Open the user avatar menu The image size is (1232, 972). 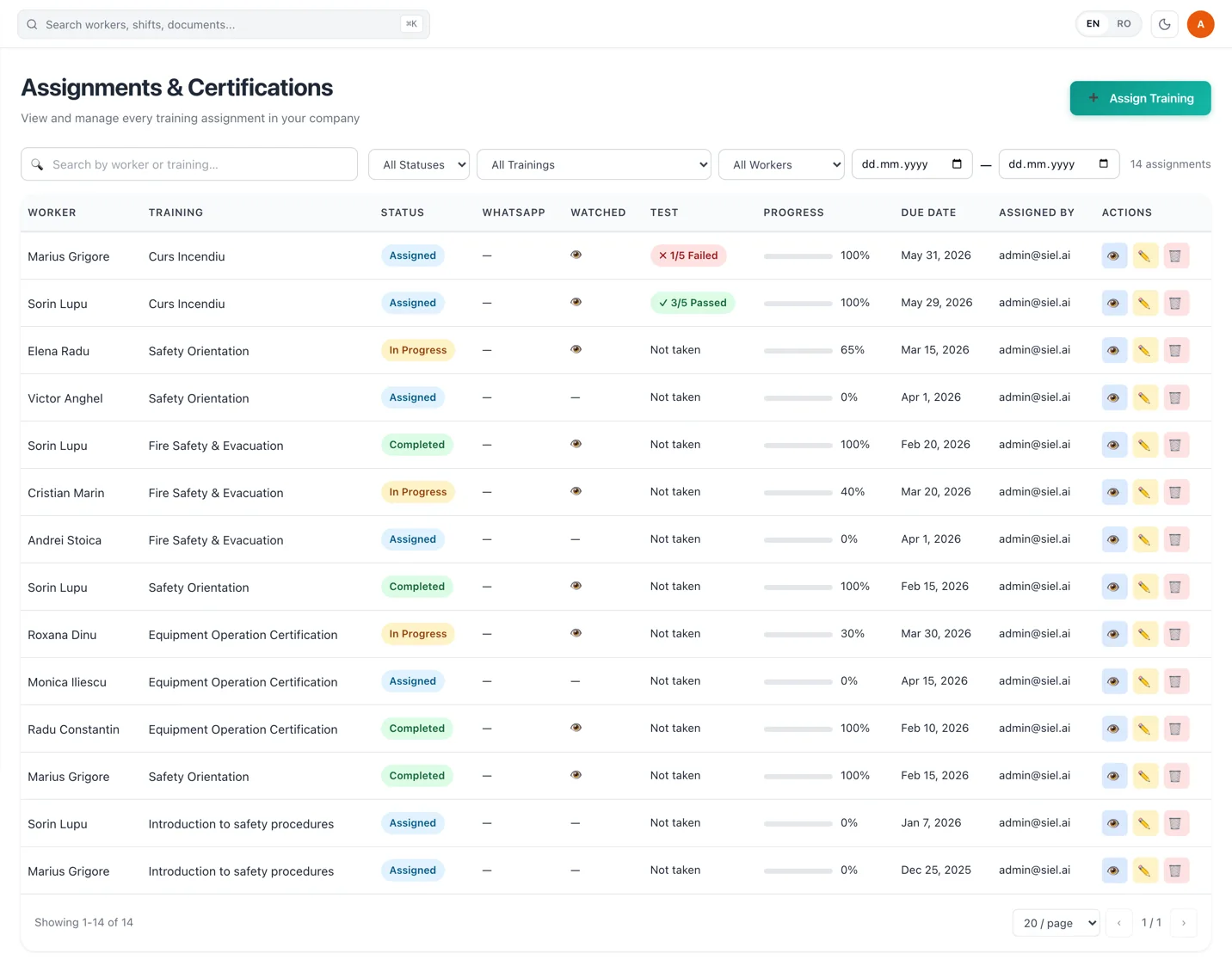[x=1200, y=24]
